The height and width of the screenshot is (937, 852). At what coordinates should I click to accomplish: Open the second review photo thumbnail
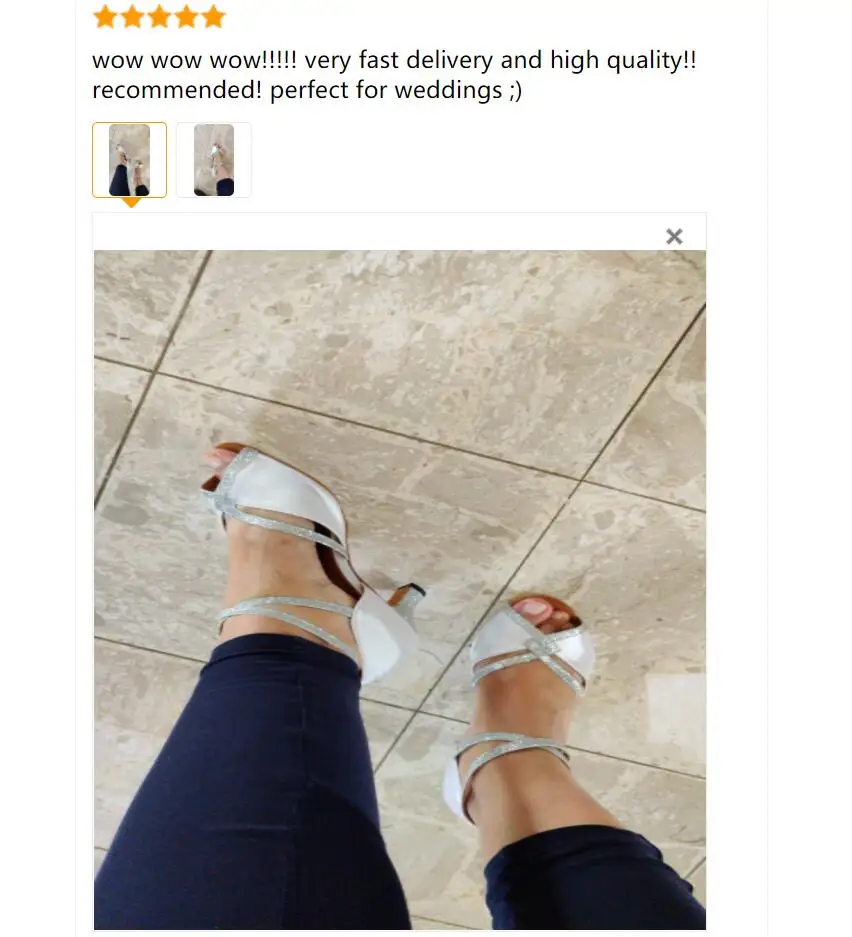[x=214, y=160]
